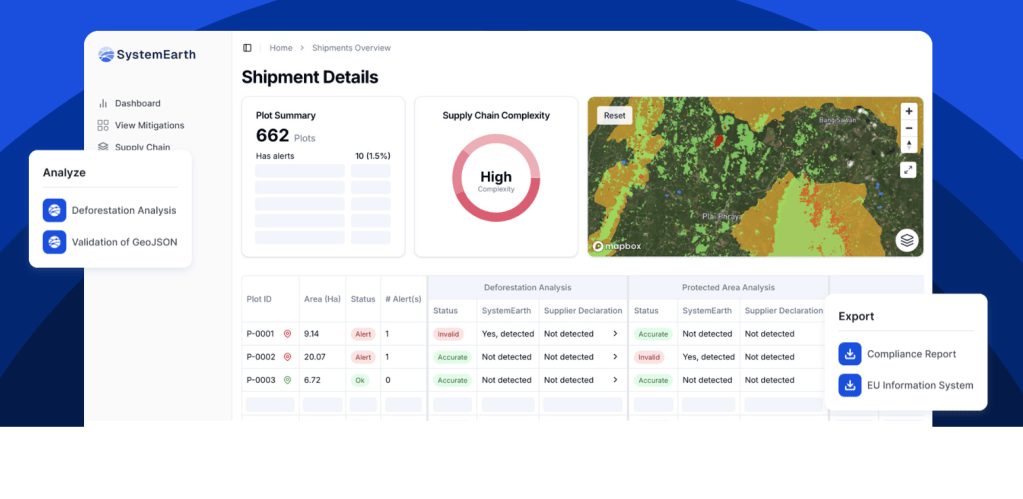Click the Deforestation Analysis column group header
The image size is (1023, 499).
(x=527, y=287)
